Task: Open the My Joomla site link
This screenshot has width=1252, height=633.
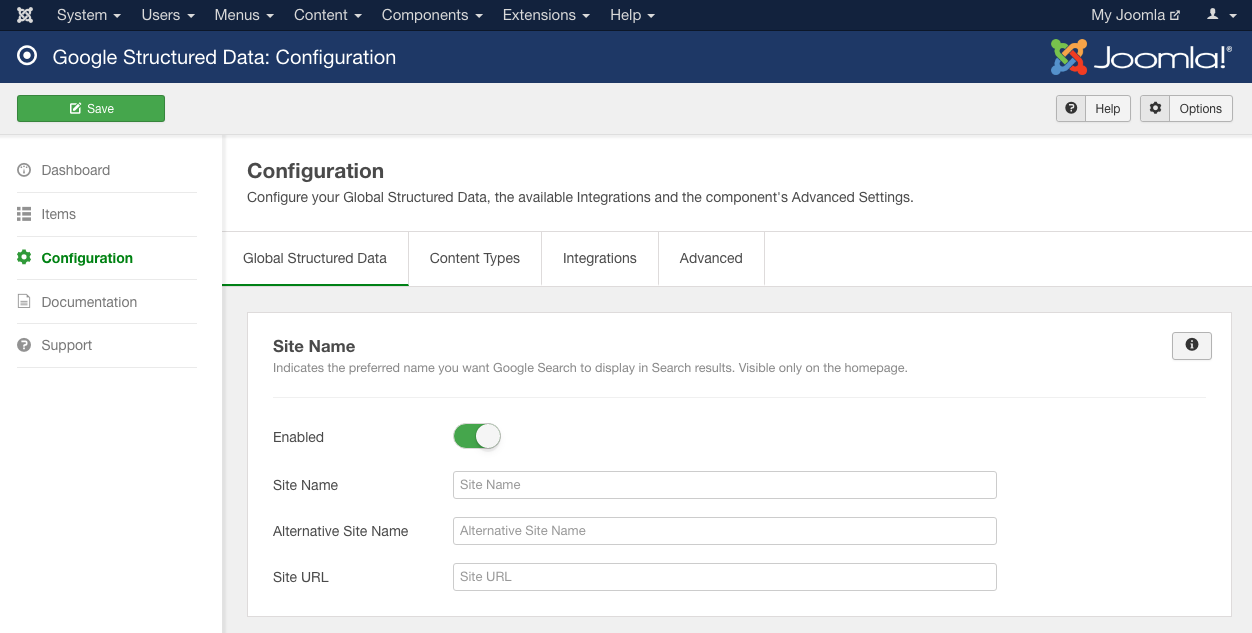Action: pos(1136,15)
